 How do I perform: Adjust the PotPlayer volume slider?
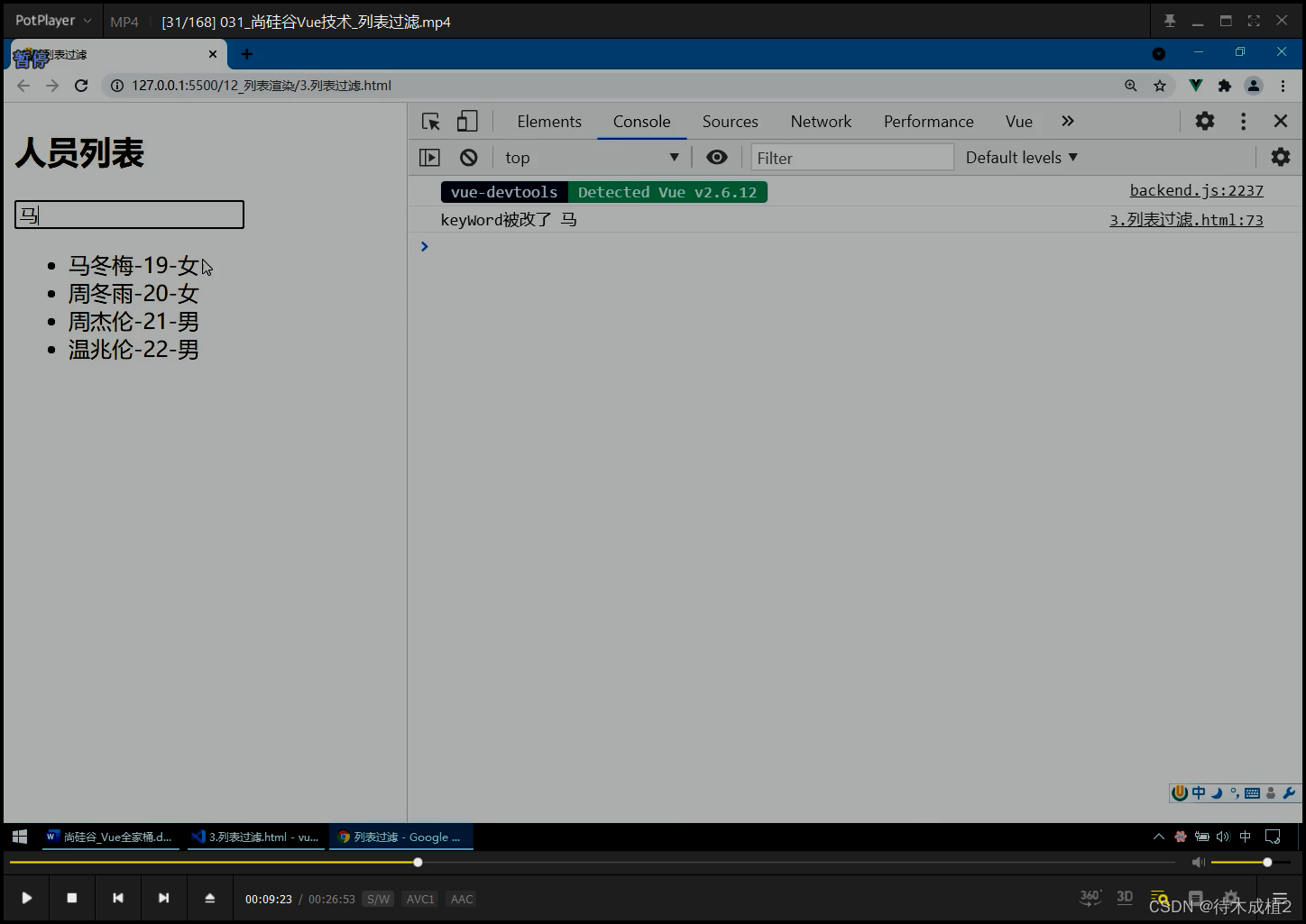point(1253,863)
